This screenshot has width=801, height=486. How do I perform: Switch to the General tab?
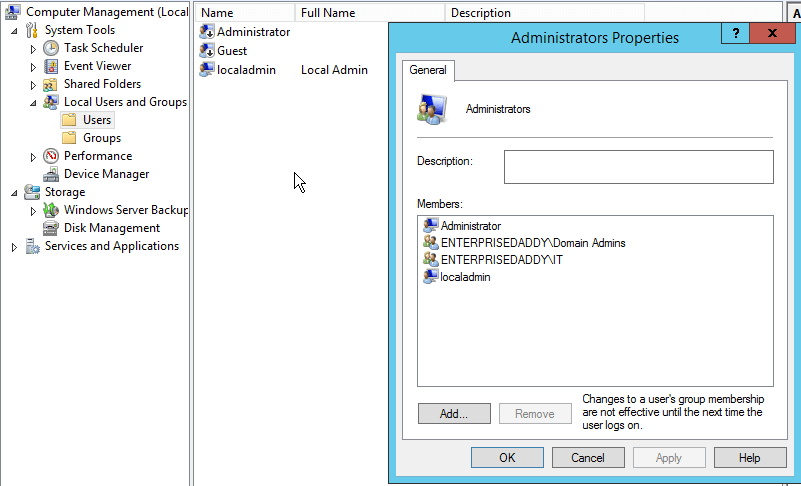click(x=428, y=71)
